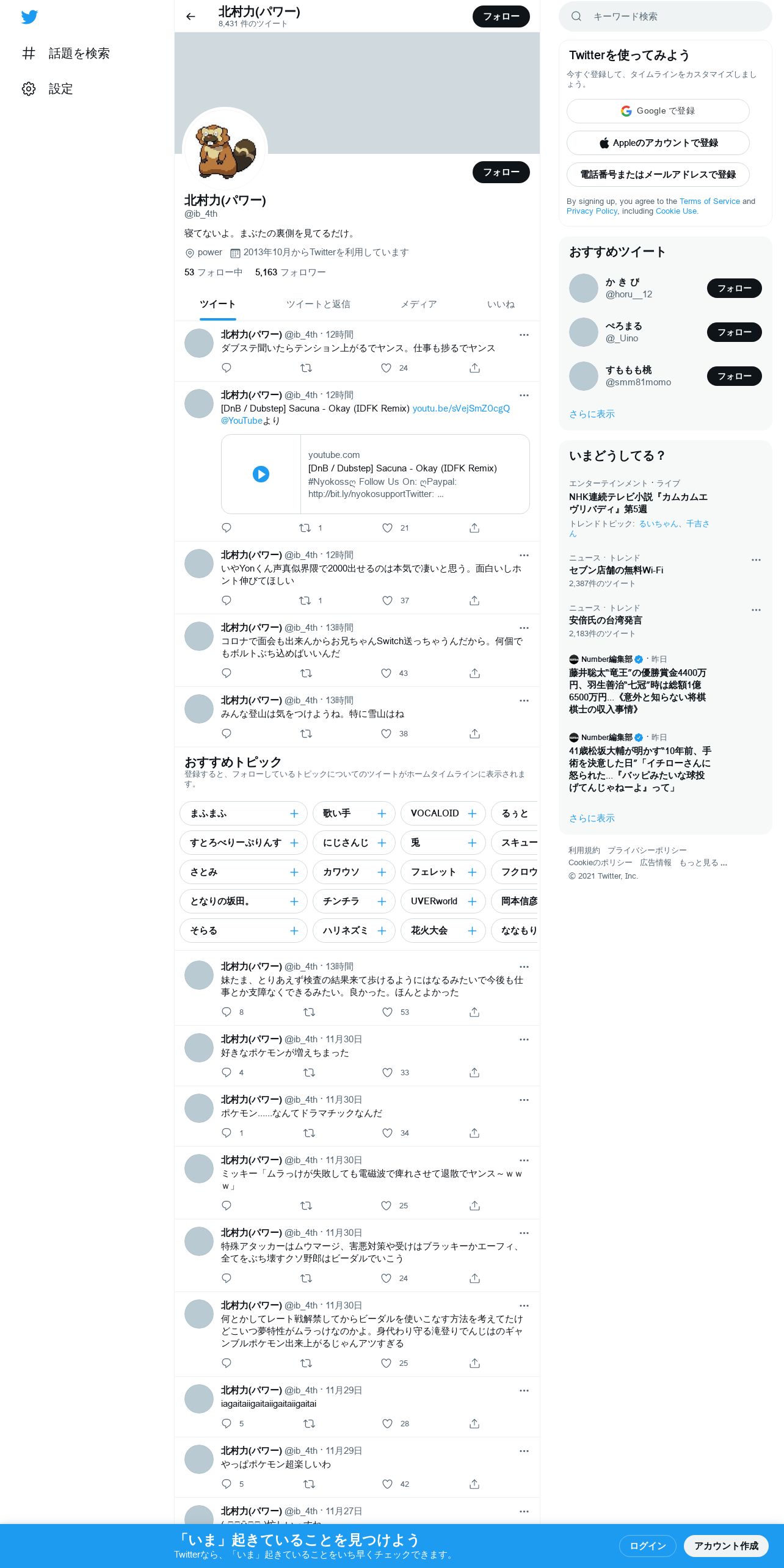Add the VOCALOID topic
This screenshot has width=784, height=1568.
(x=472, y=813)
